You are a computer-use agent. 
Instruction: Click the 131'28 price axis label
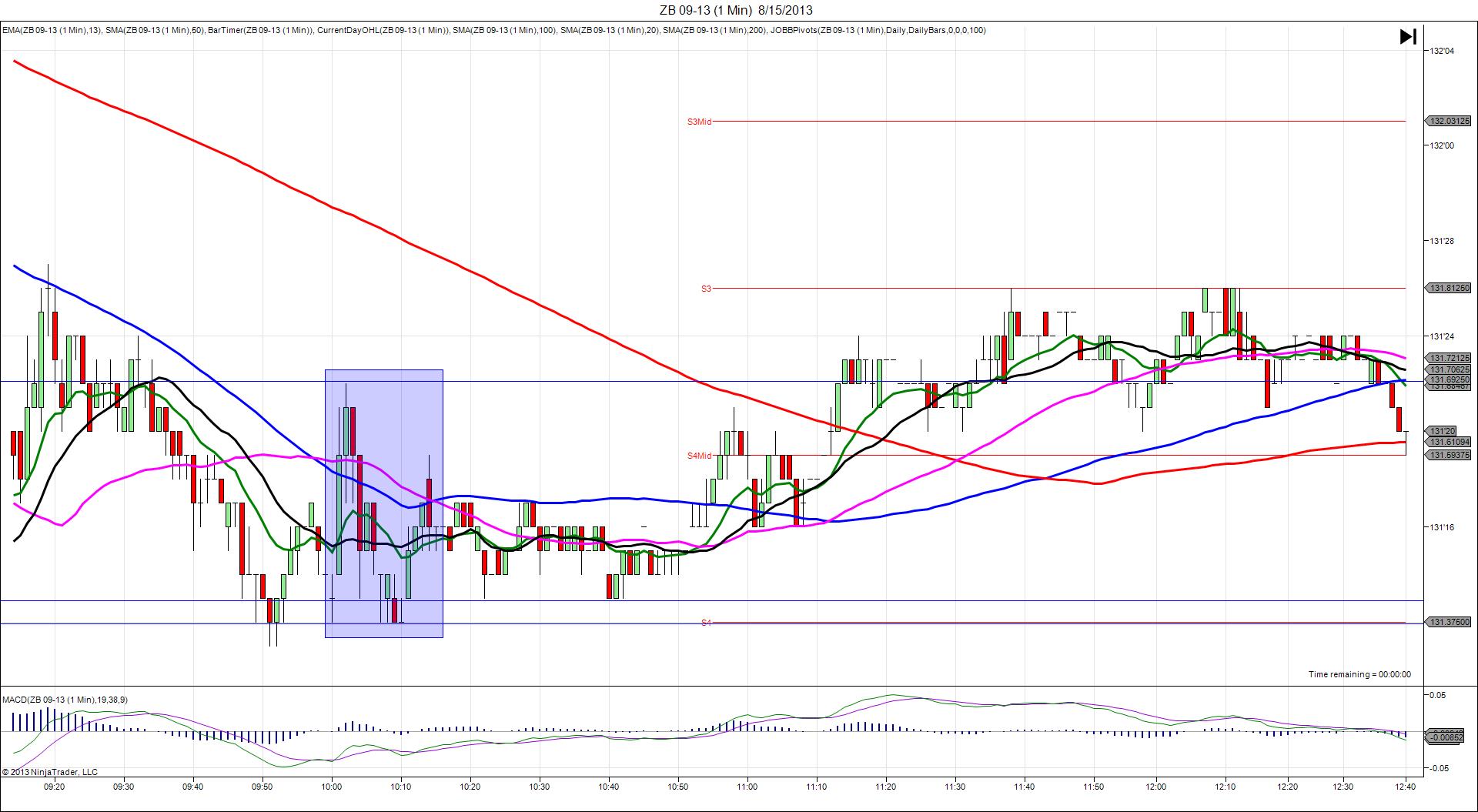1442,241
